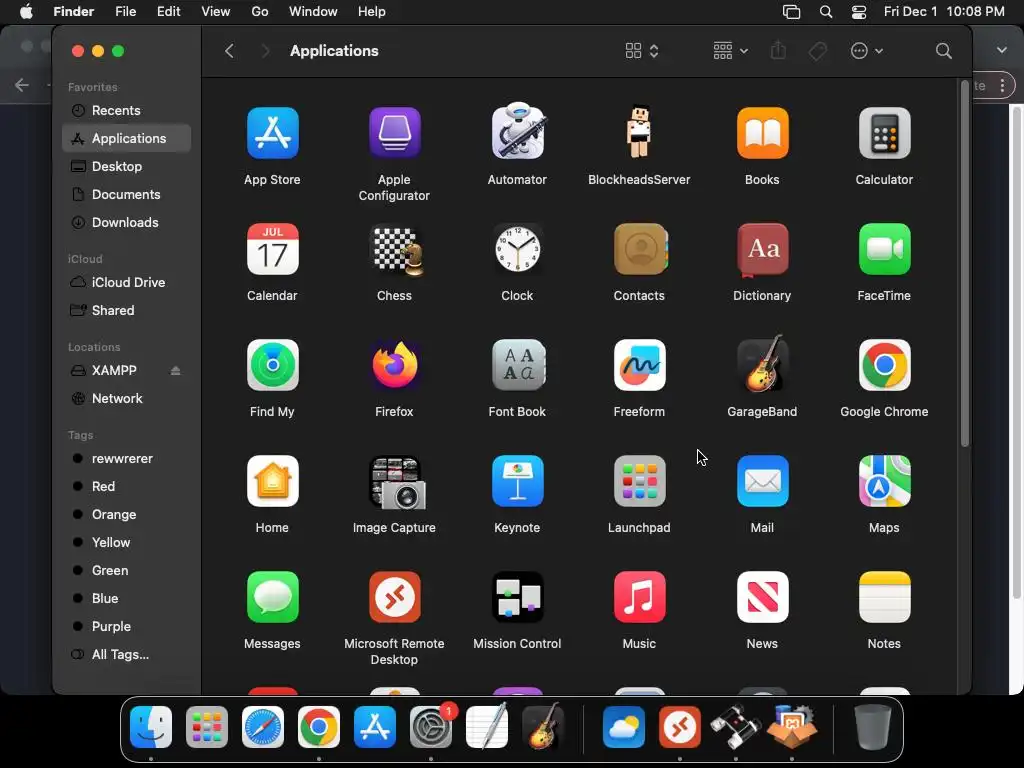Select Google Chrome in Applications folder
The image size is (1024, 768).
coord(884,365)
